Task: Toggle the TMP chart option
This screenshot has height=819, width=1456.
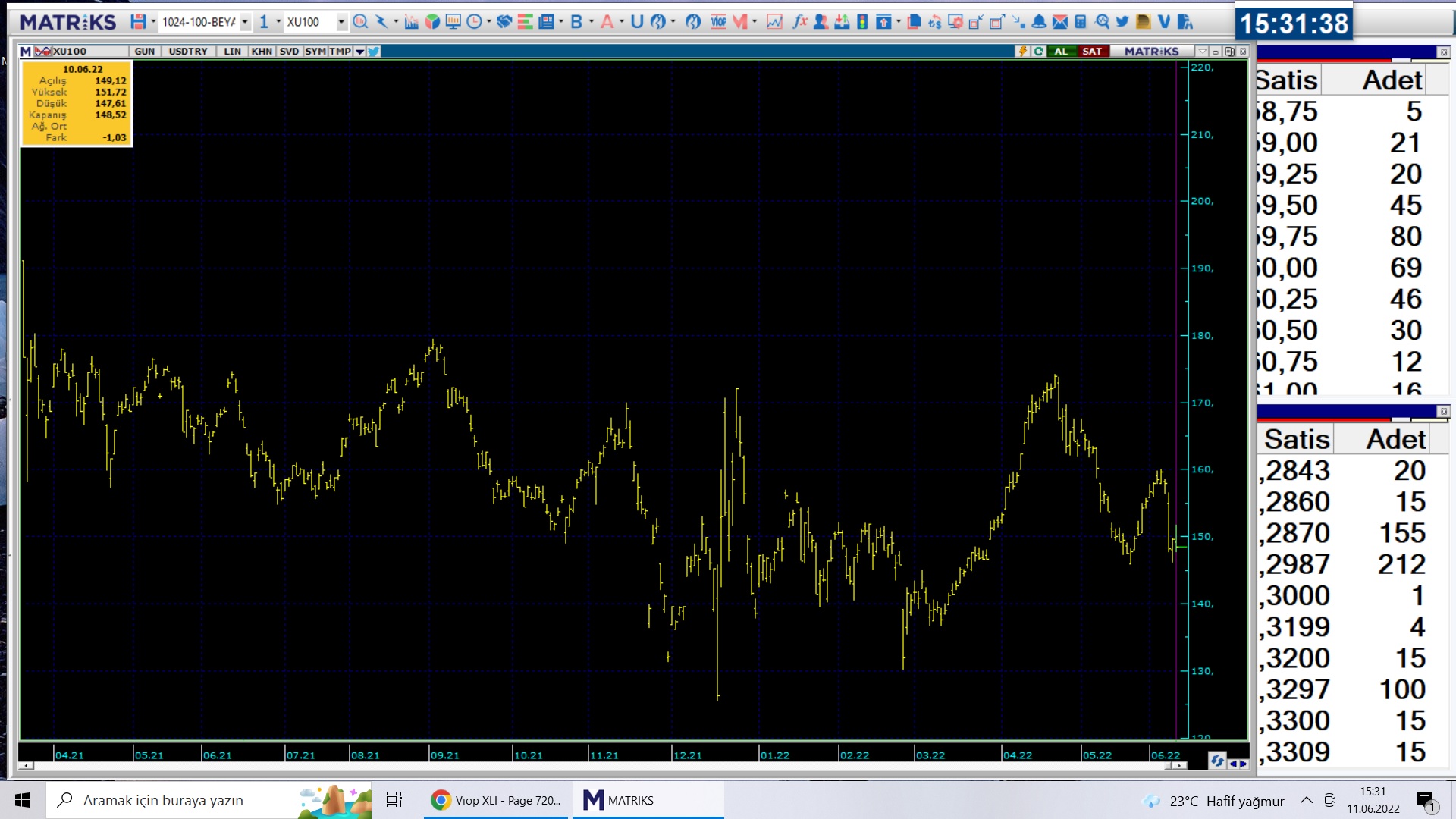Action: tap(340, 52)
